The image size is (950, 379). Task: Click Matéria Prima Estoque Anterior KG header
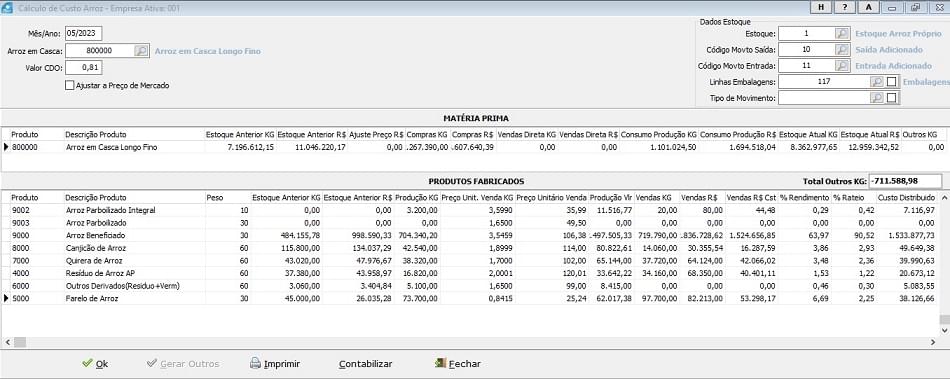point(241,134)
